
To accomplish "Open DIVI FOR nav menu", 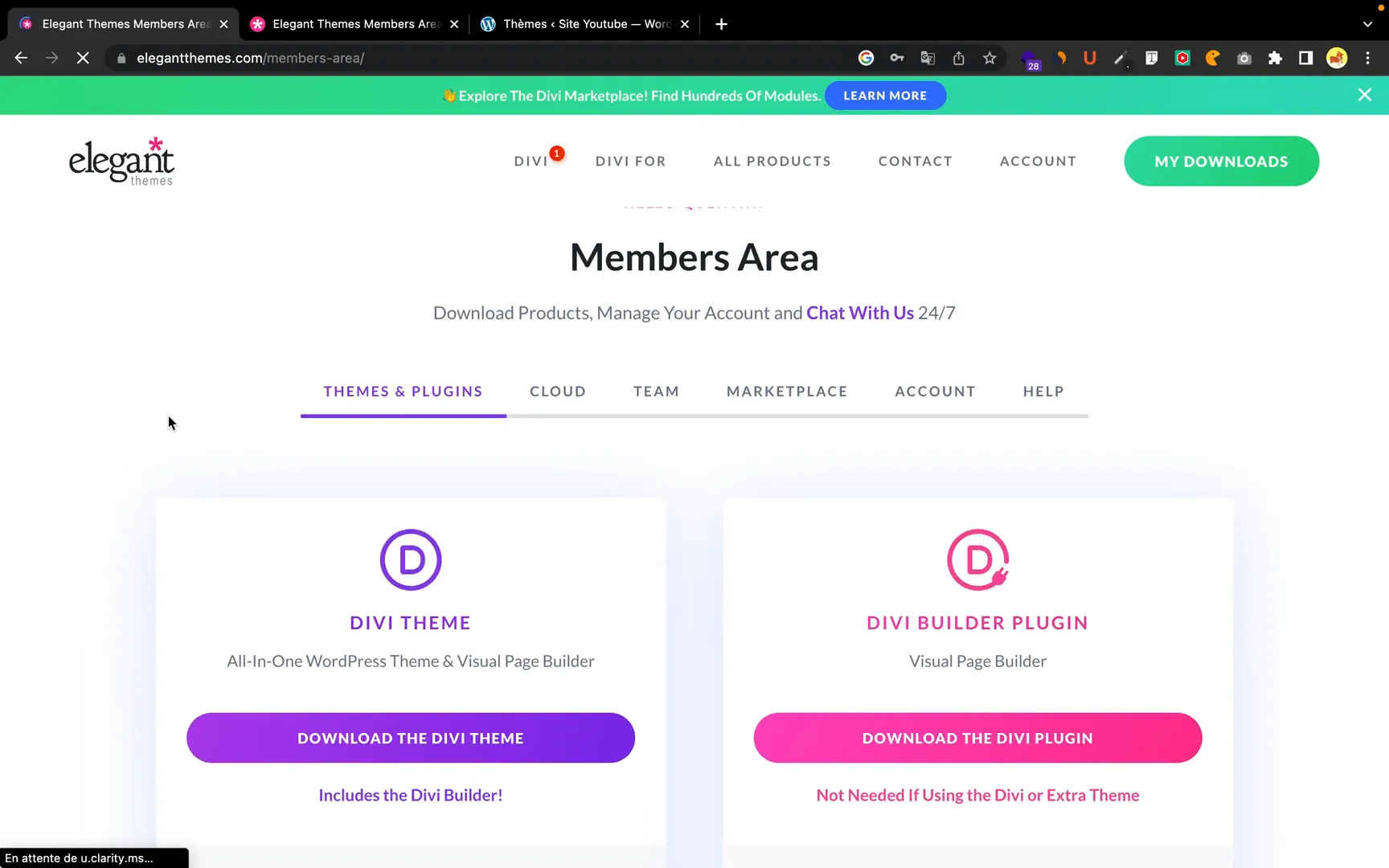I will pyautogui.click(x=630, y=162).
